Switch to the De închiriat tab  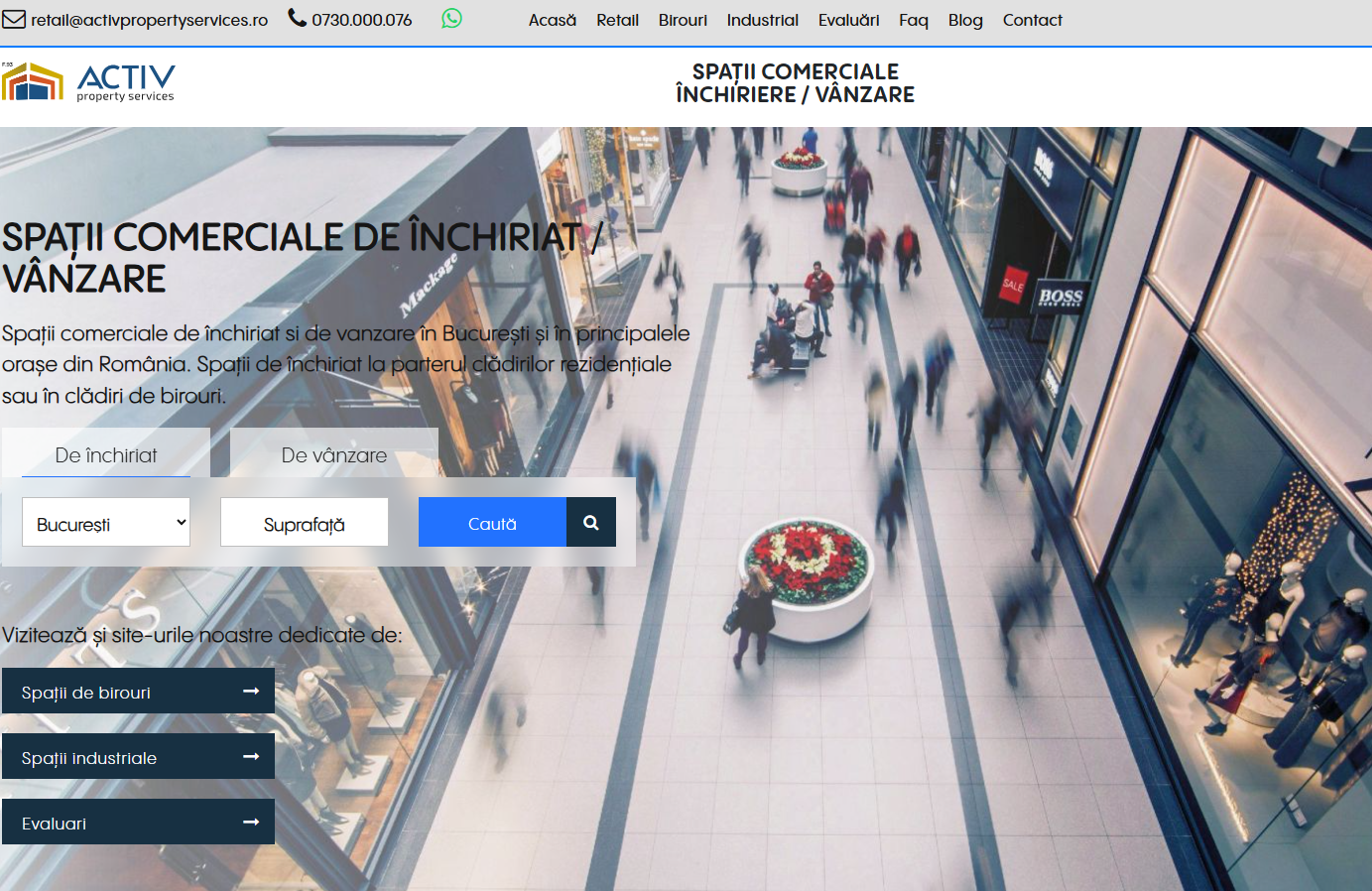(x=105, y=454)
